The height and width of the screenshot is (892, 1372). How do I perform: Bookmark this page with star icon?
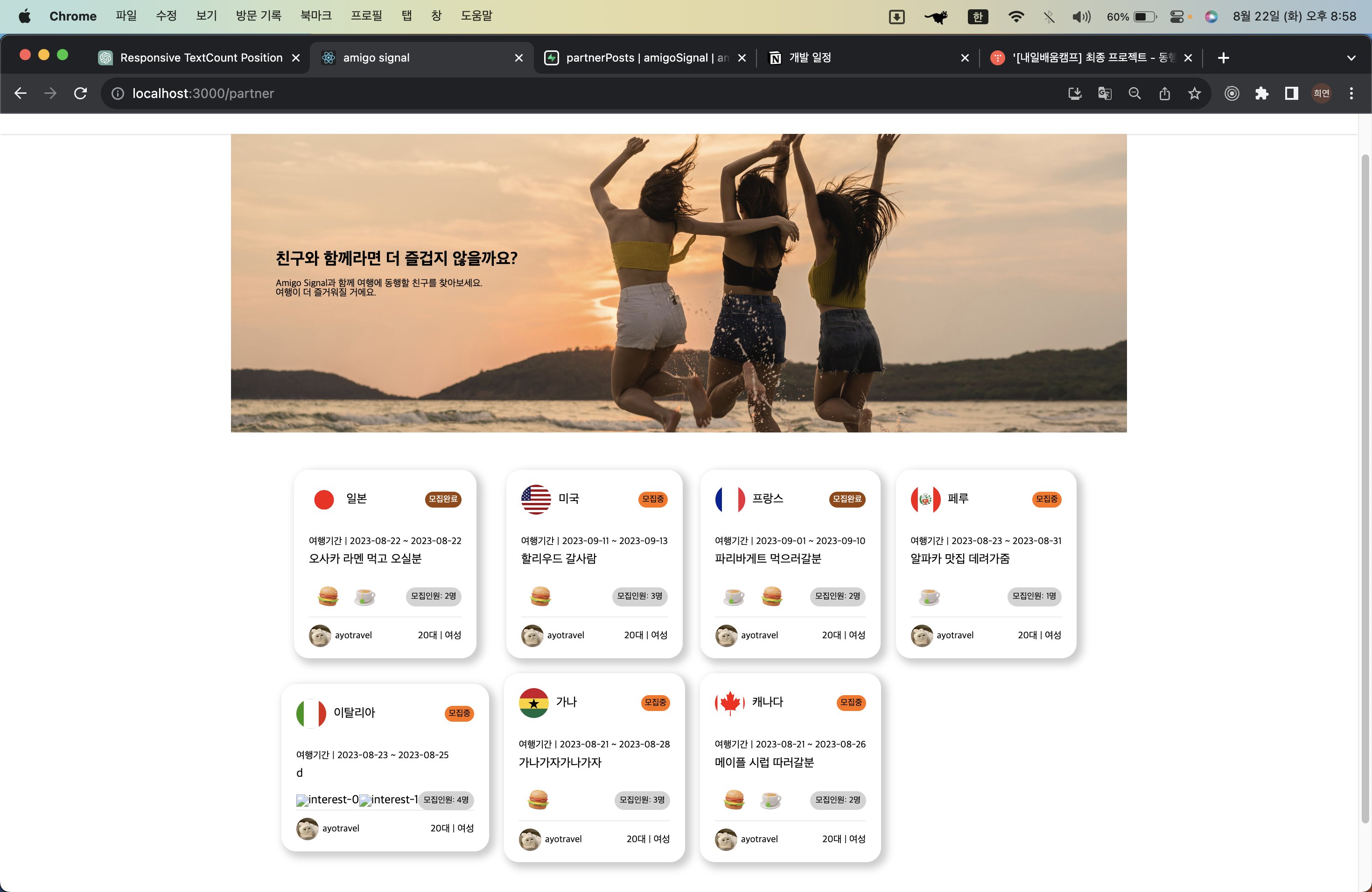(x=1195, y=93)
